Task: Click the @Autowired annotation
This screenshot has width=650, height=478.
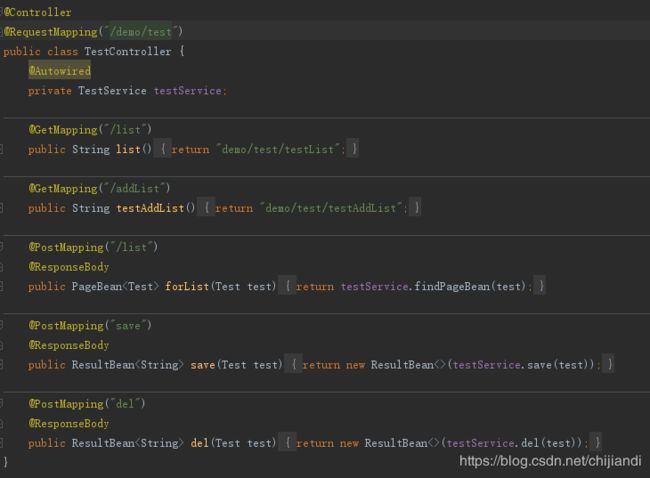Action: [x=59, y=70]
